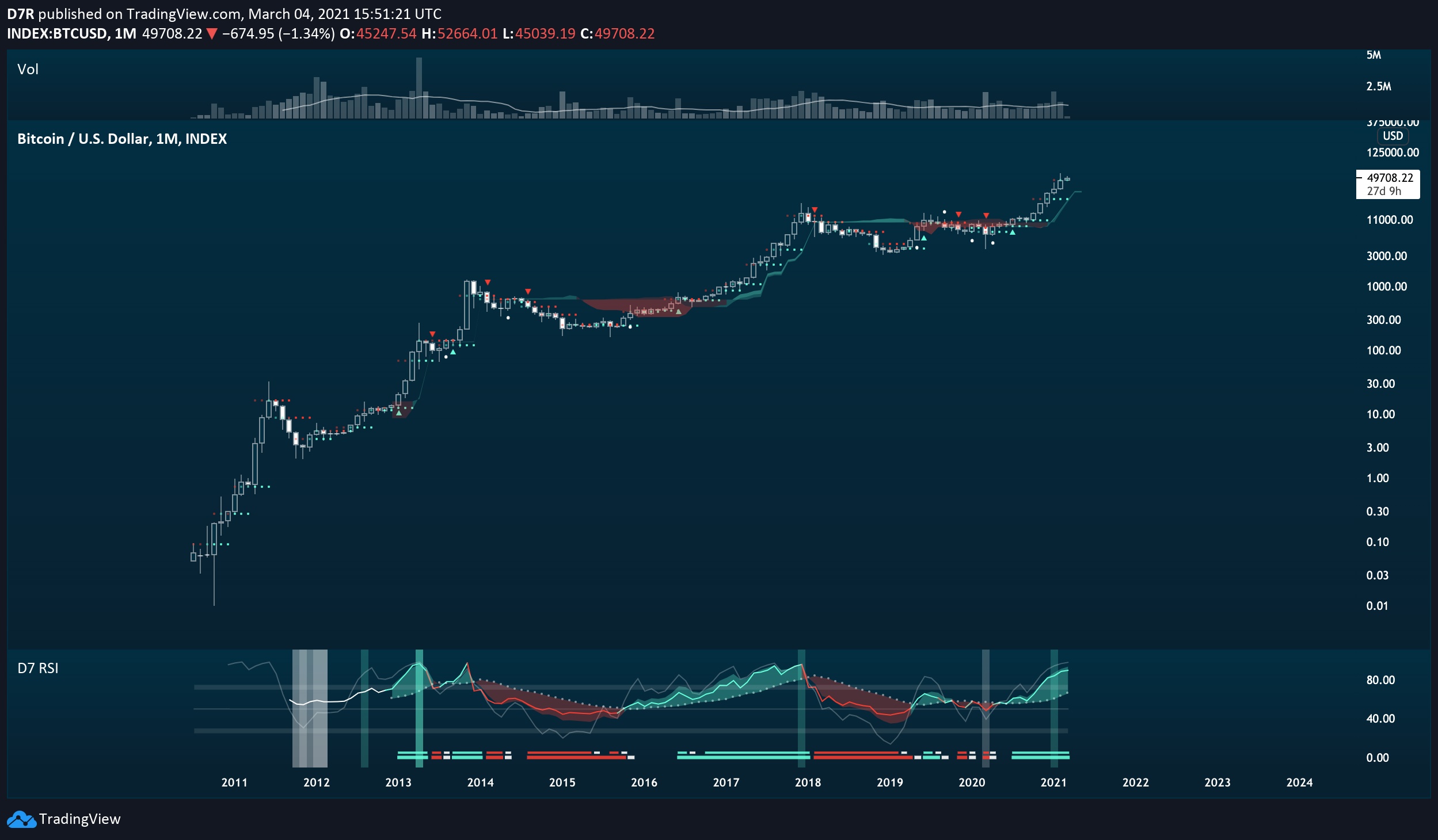This screenshot has height=840, width=1438.
Task: Click the 'Vol' pane label
Action: point(28,69)
